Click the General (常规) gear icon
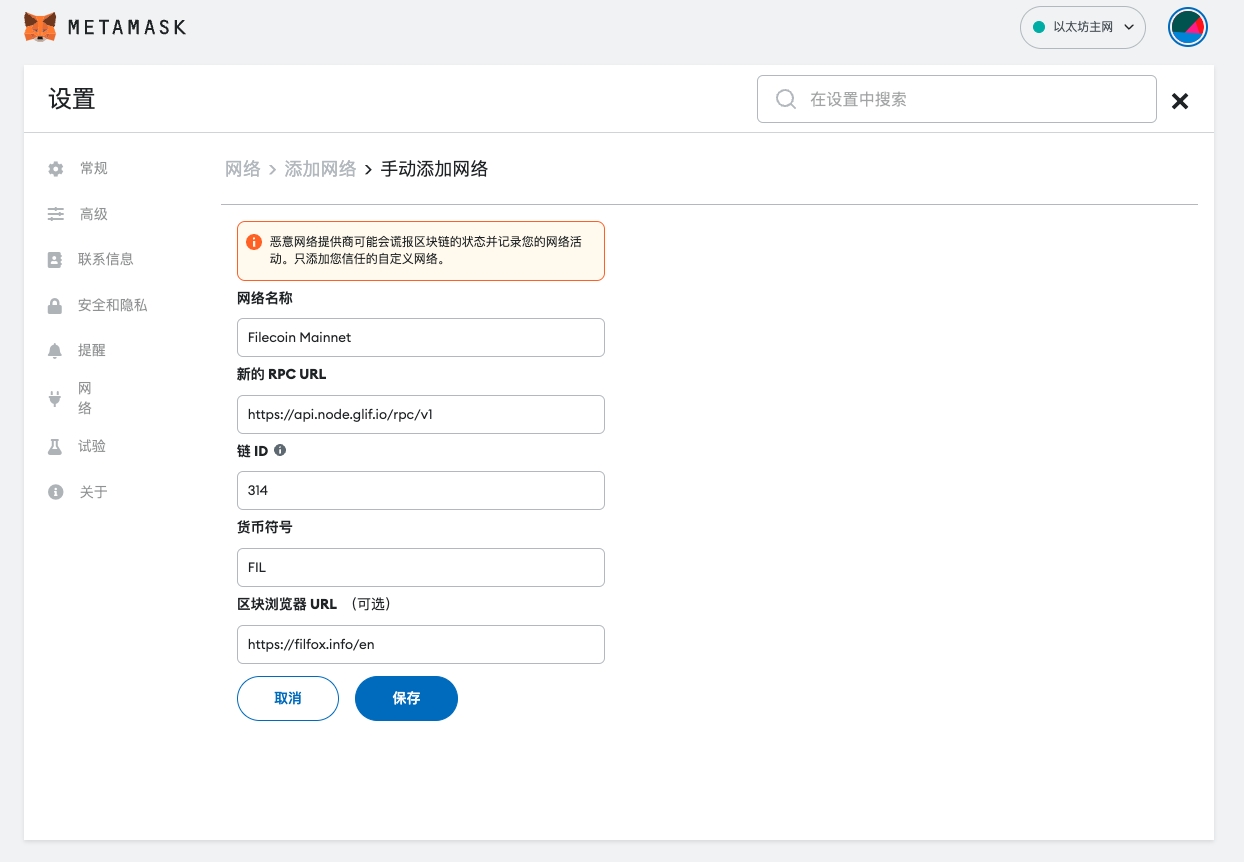This screenshot has height=862, width=1244. click(55, 169)
